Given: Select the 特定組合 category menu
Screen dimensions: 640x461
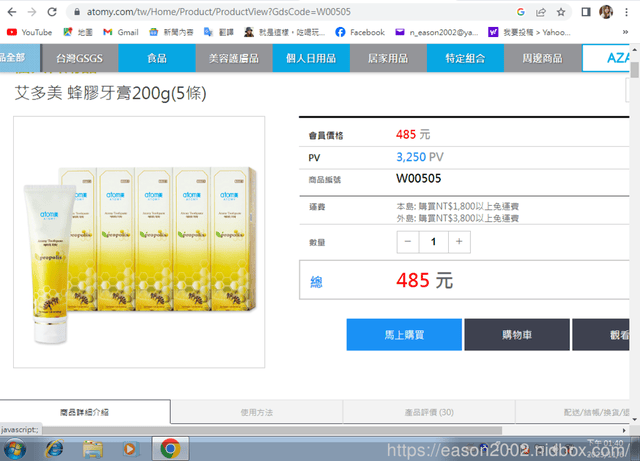Looking at the screenshot, I should 465,58.
